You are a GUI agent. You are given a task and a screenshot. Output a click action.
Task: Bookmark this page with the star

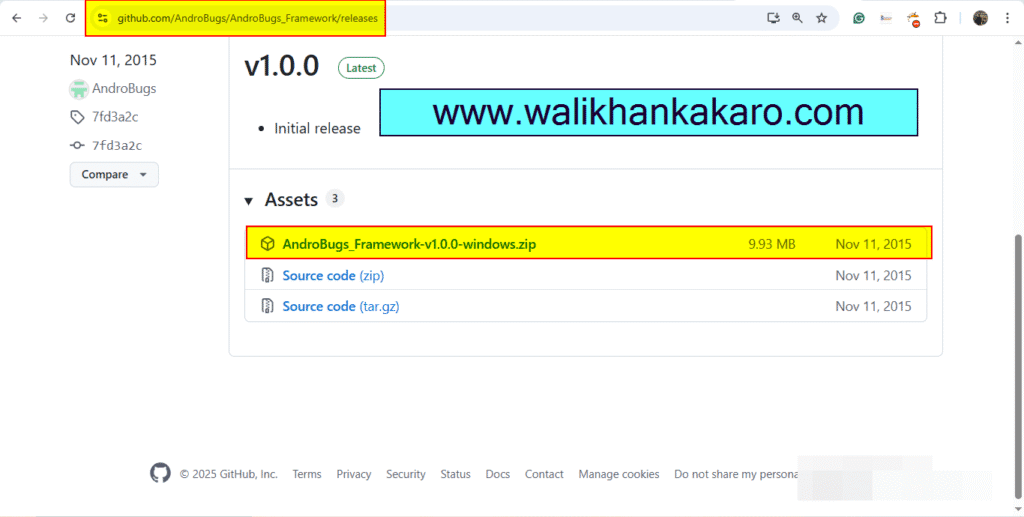[822, 18]
